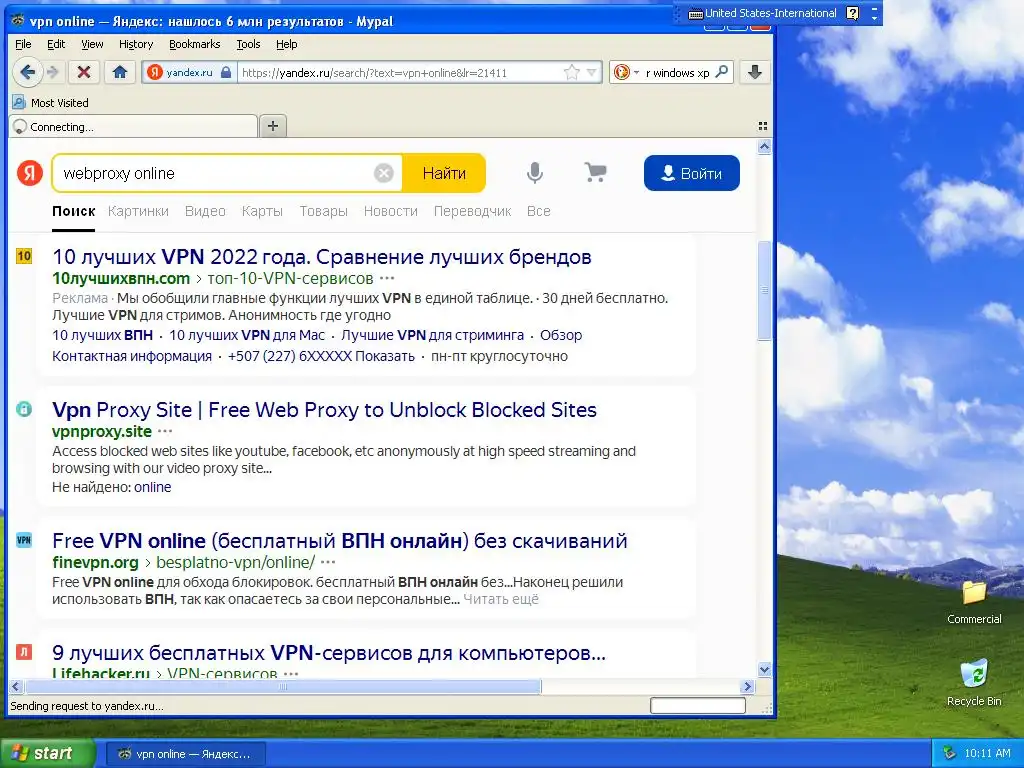Screen dimensions: 1024x768
Task: Open '10 лучших VPN для Mac' sitelink
Action: coord(247,335)
